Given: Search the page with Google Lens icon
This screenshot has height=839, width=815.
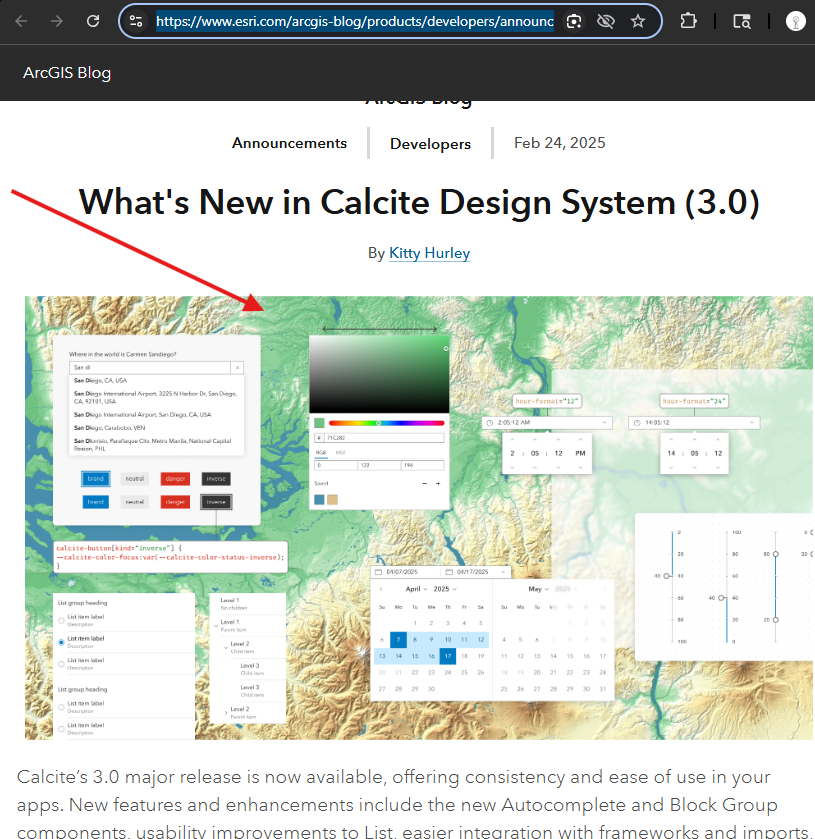Looking at the screenshot, I should pos(574,21).
